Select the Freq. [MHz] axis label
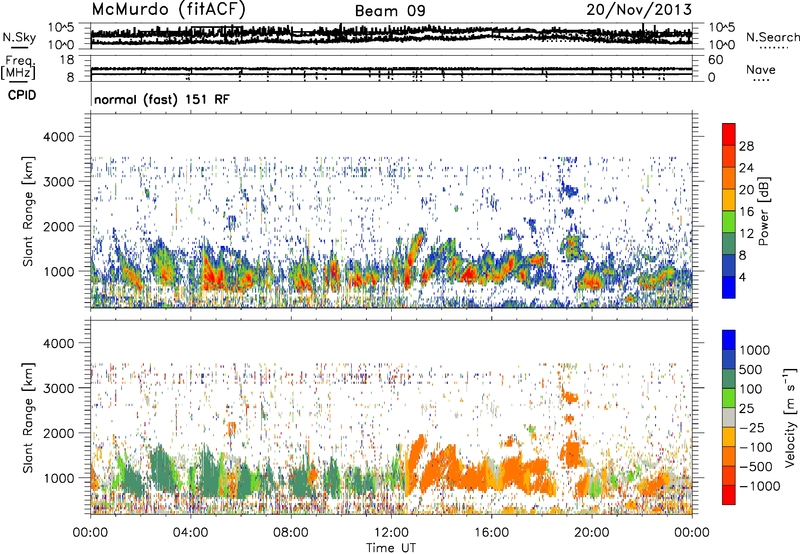800x554 pixels. (19, 67)
